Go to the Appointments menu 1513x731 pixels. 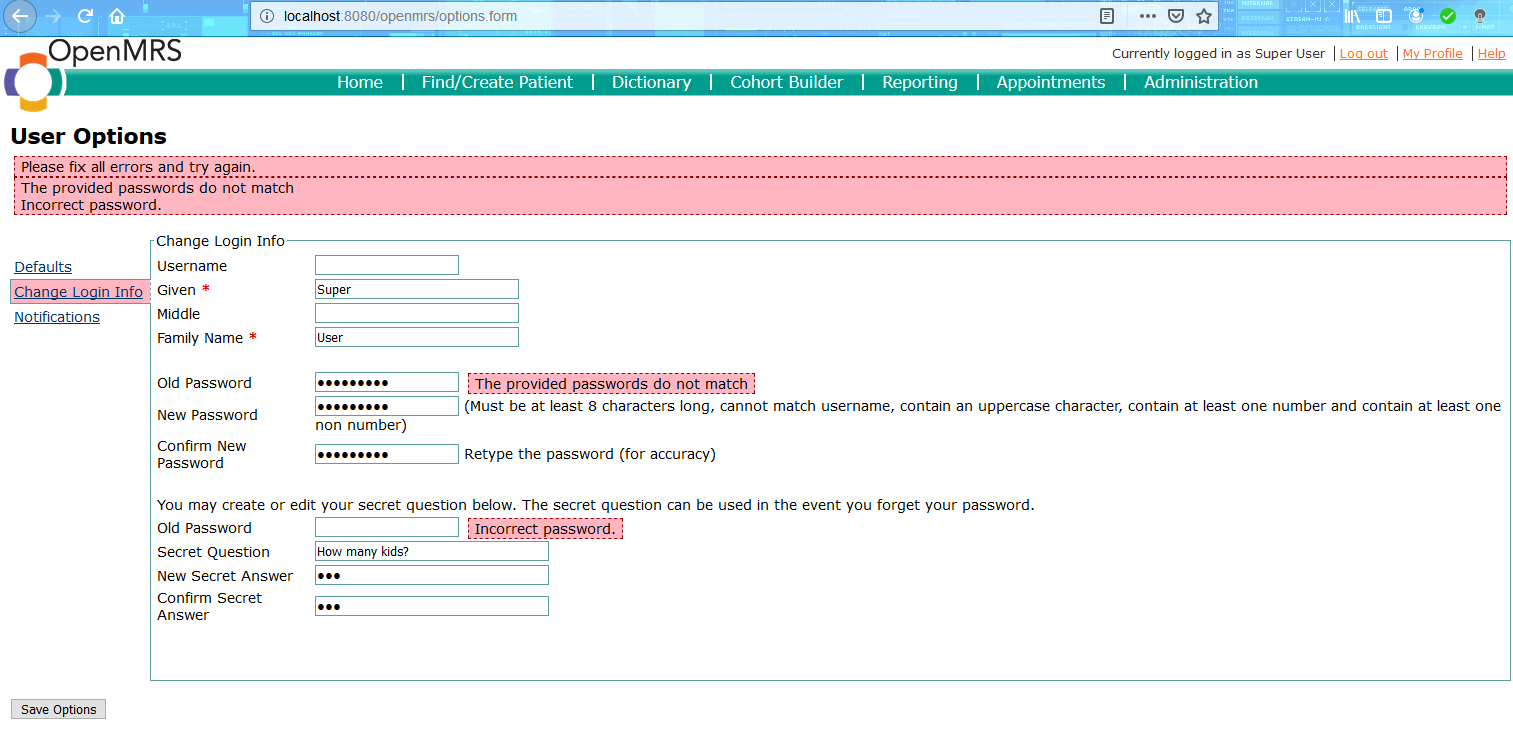pos(1051,82)
